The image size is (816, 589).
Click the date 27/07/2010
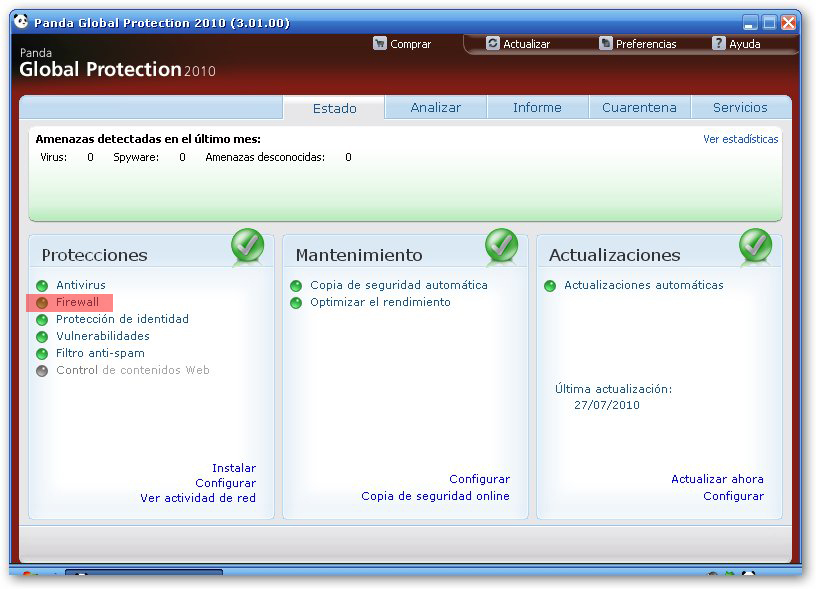(x=607, y=405)
